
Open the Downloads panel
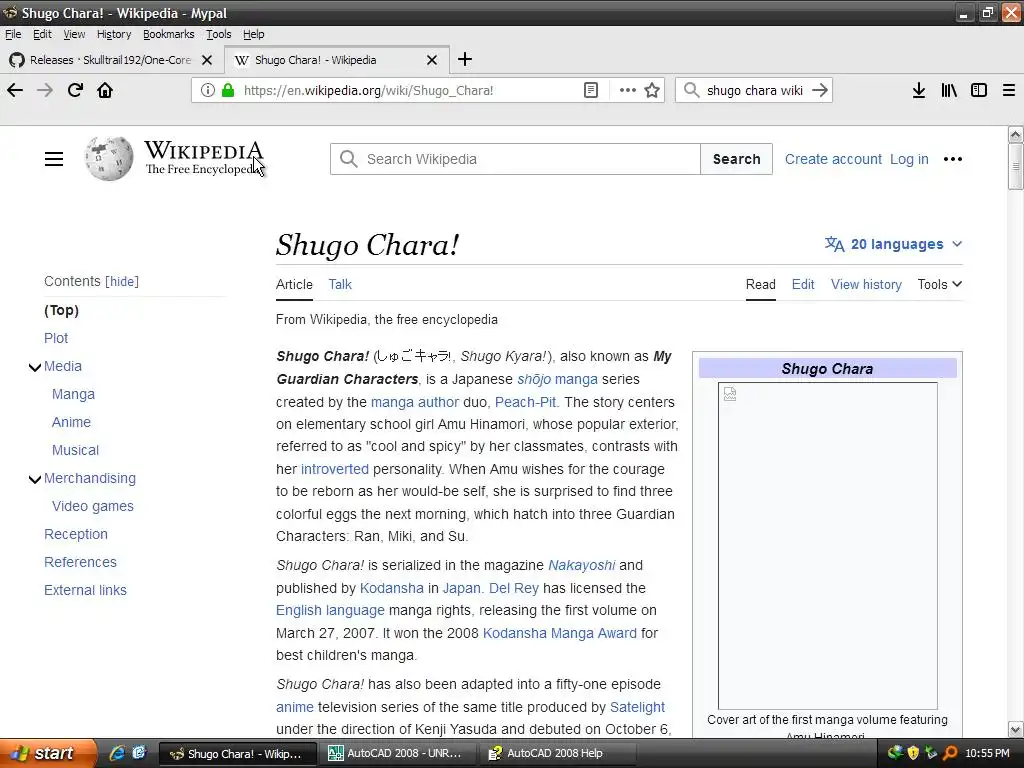(919, 90)
